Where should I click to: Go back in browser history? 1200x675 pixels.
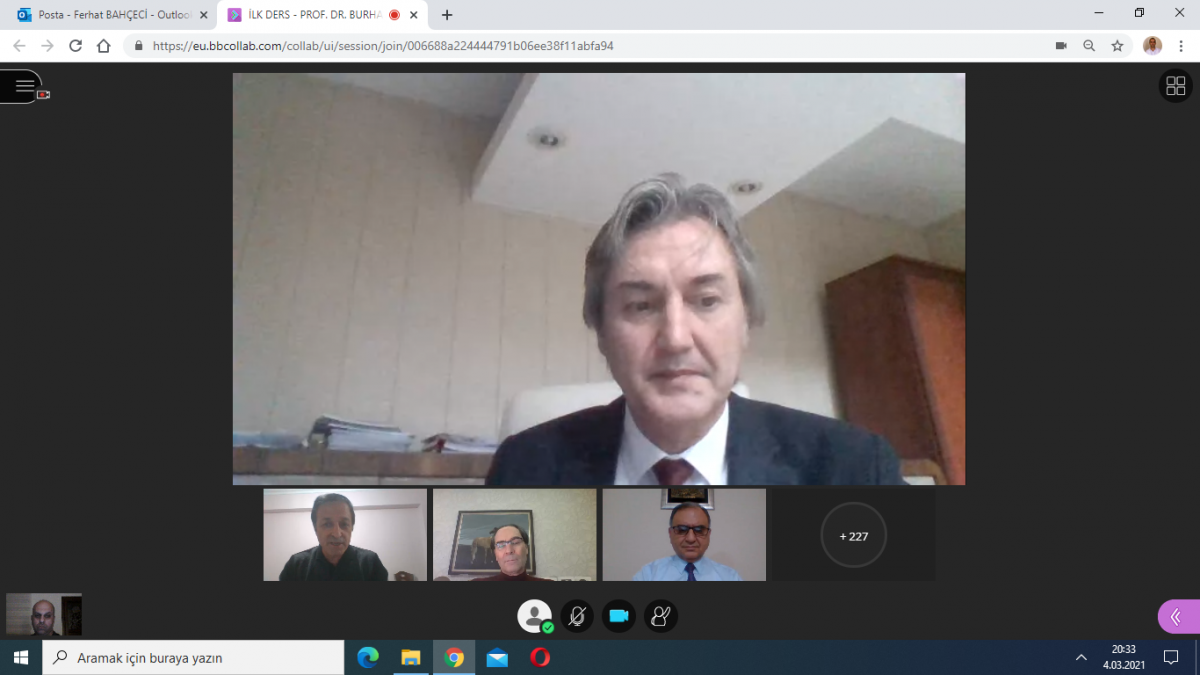pyautogui.click(x=19, y=46)
